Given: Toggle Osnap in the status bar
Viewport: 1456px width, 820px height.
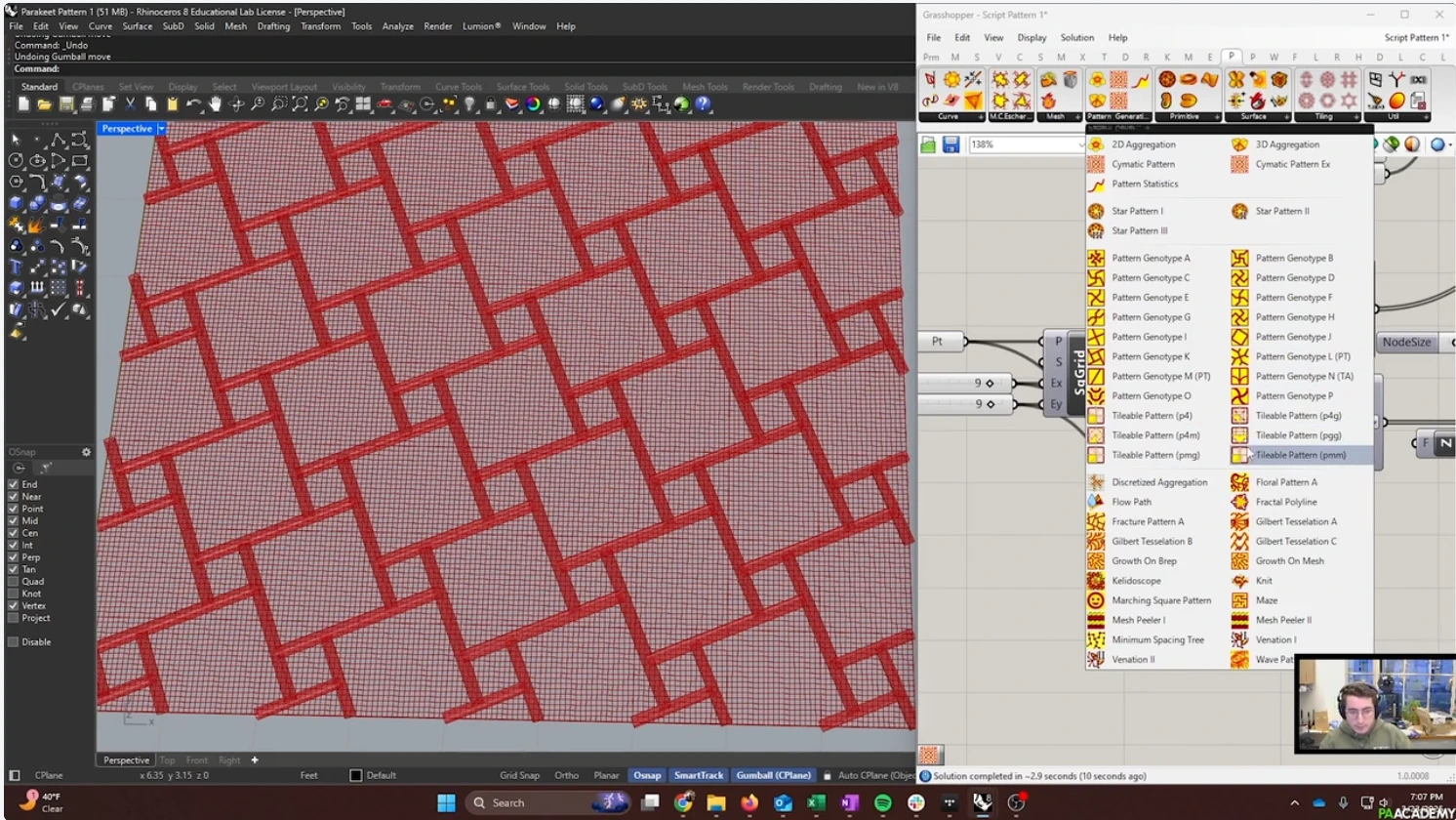Looking at the screenshot, I should [647, 775].
